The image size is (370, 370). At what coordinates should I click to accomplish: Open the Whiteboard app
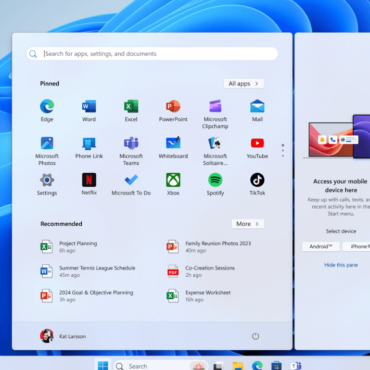click(173, 147)
